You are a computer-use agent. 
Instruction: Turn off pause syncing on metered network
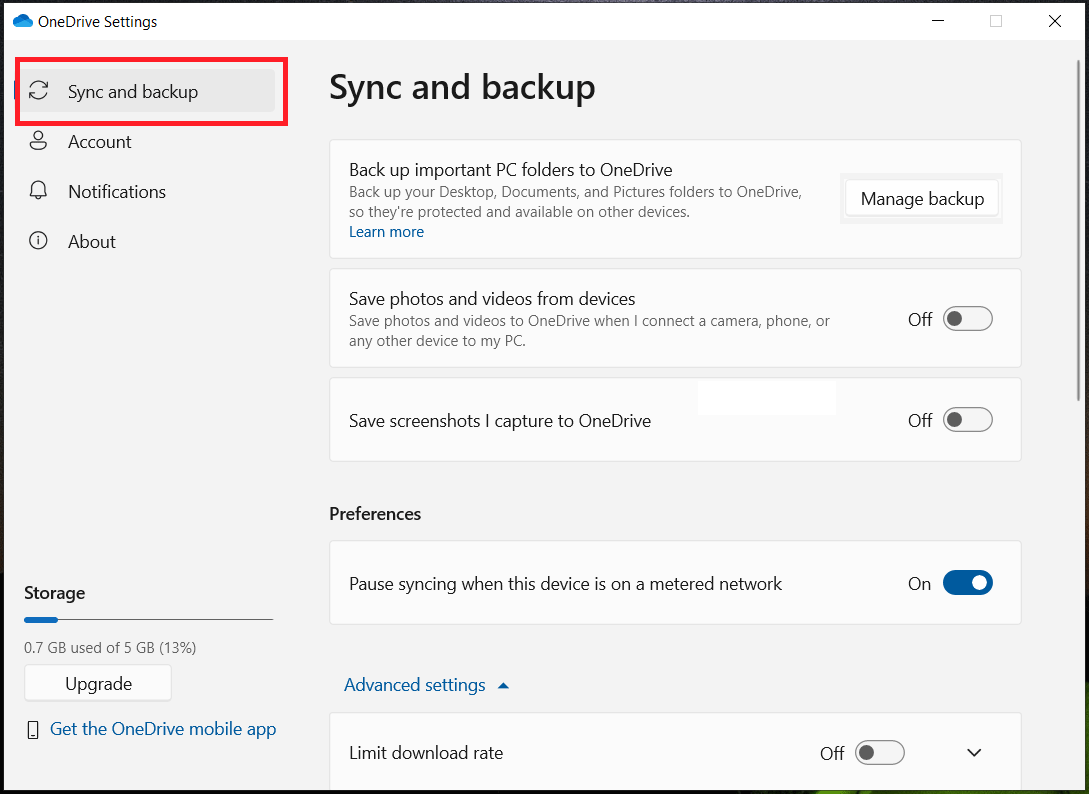coord(967,583)
